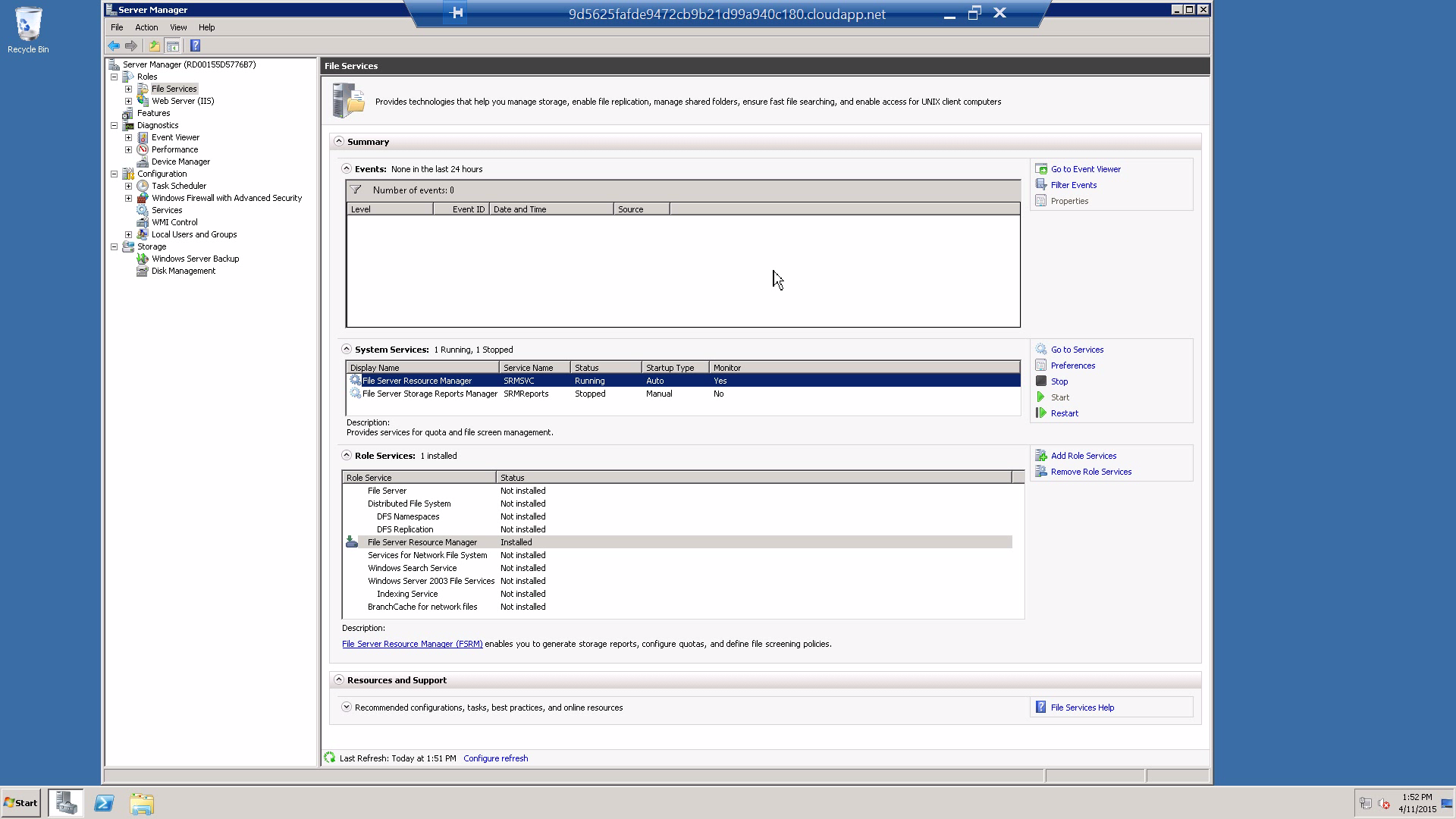Click the Disk Management icon
The height and width of the screenshot is (819, 1456).
143,271
